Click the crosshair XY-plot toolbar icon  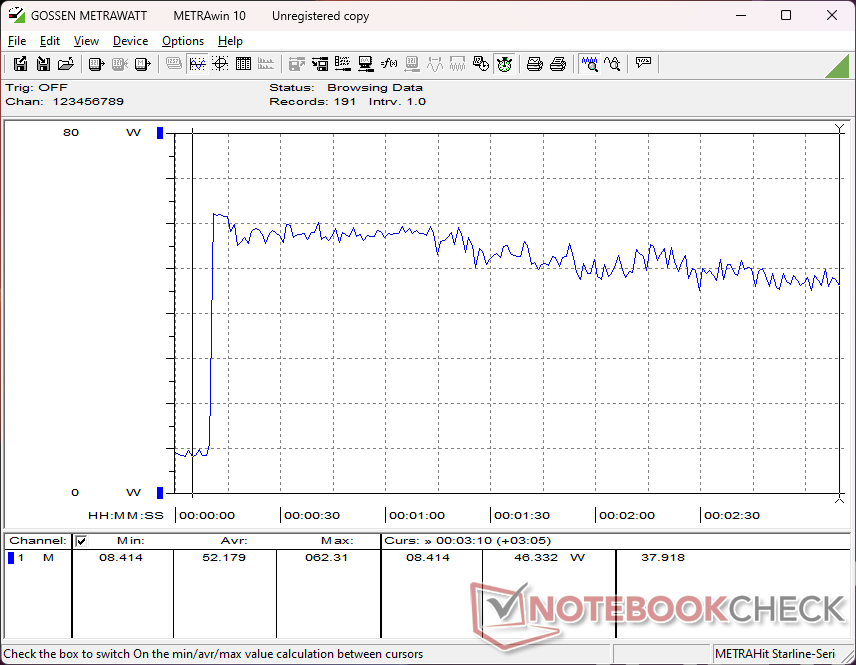click(x=220, y=64)
